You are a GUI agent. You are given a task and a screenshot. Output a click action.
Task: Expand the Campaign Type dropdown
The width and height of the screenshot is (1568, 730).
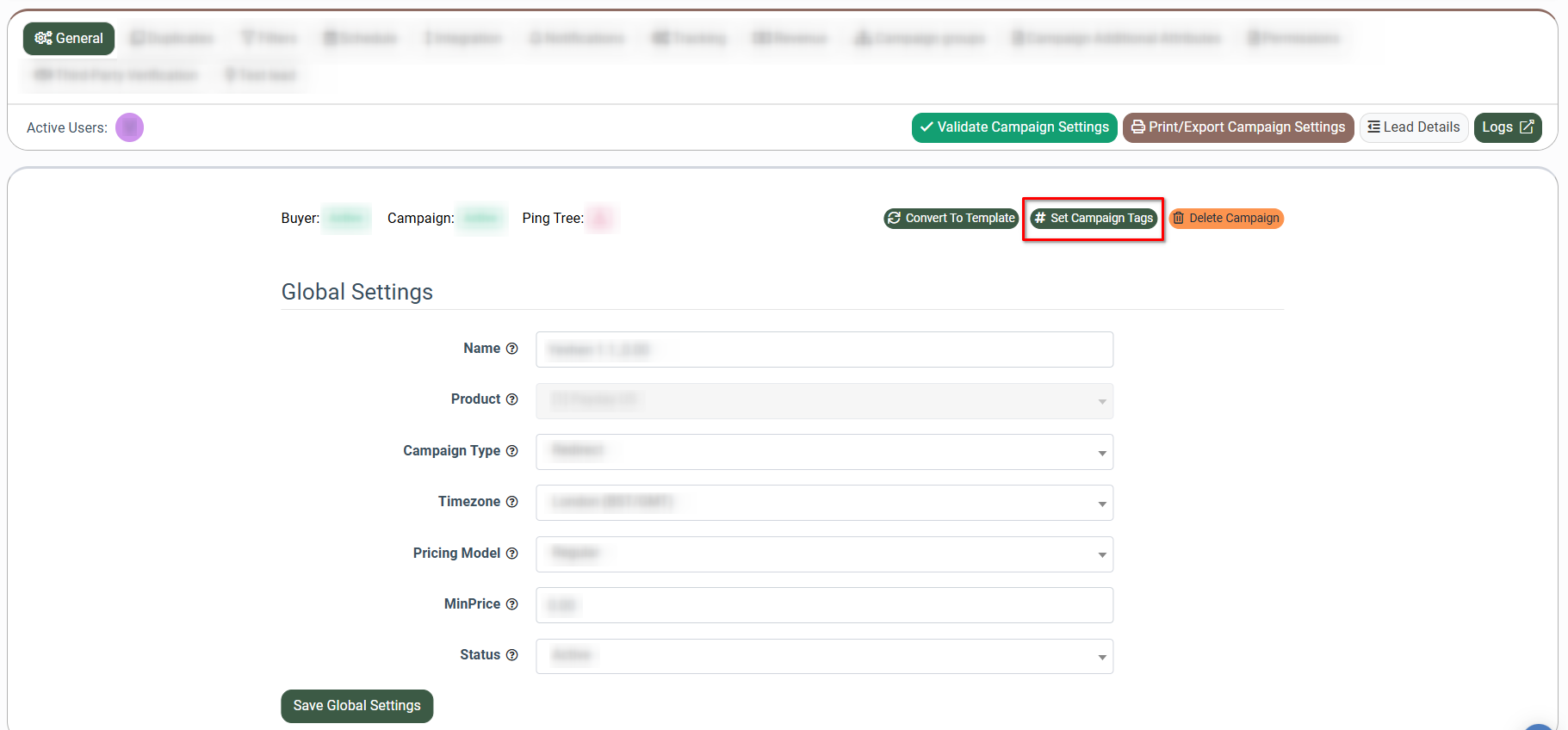click(x=824, y=452)
